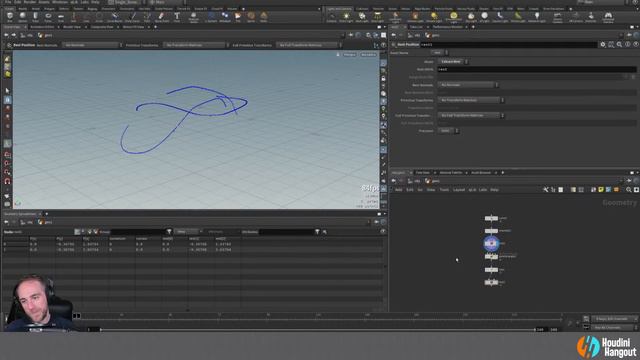Screen dimensions: 640x360
Task: Select the highlighted node in network editor
Action: (491, 244)
